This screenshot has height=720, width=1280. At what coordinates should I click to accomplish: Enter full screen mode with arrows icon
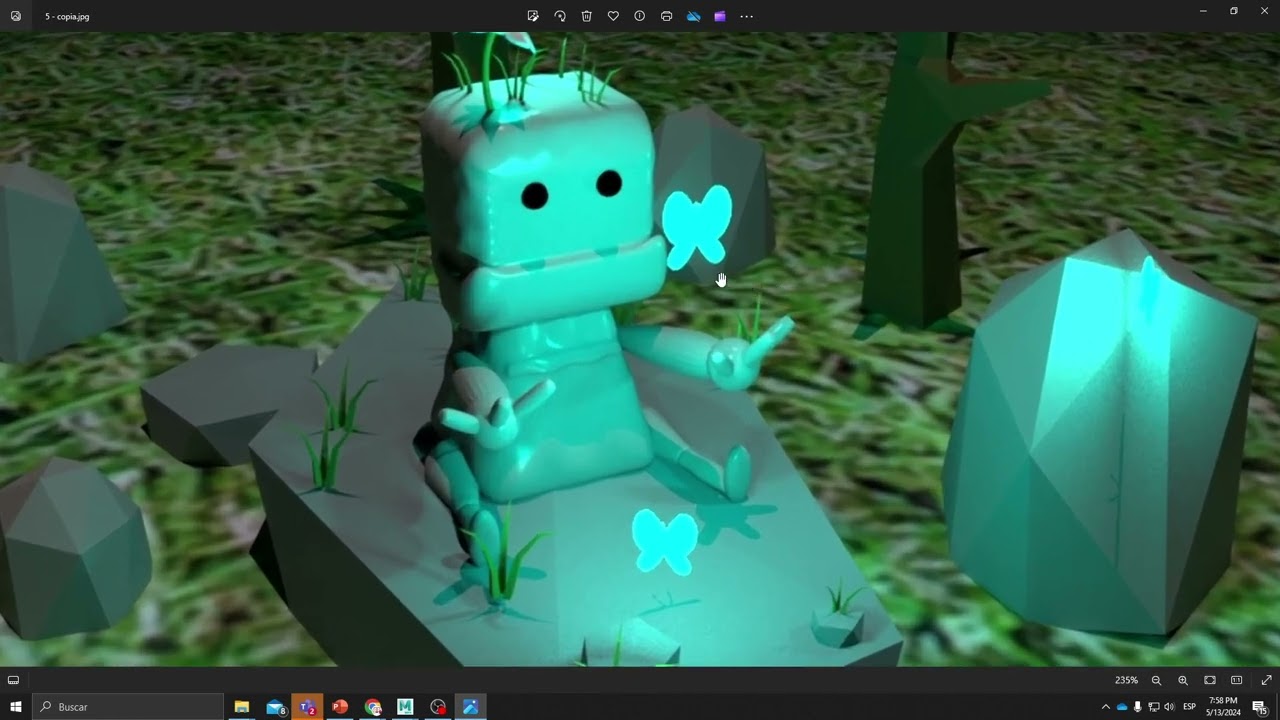(x=1266, y=680)
